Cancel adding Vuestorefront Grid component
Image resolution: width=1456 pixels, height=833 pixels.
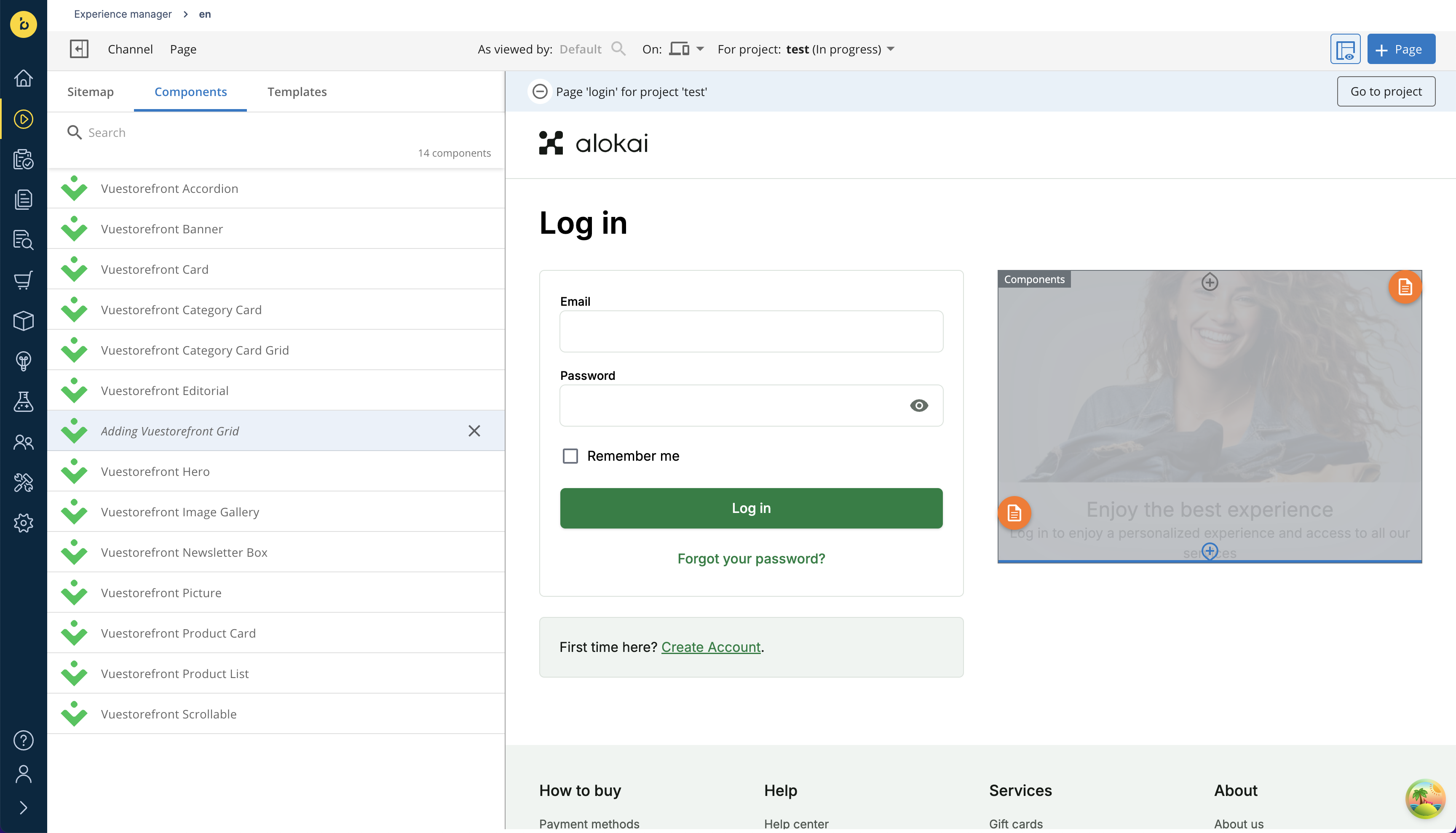pos(474,431)
